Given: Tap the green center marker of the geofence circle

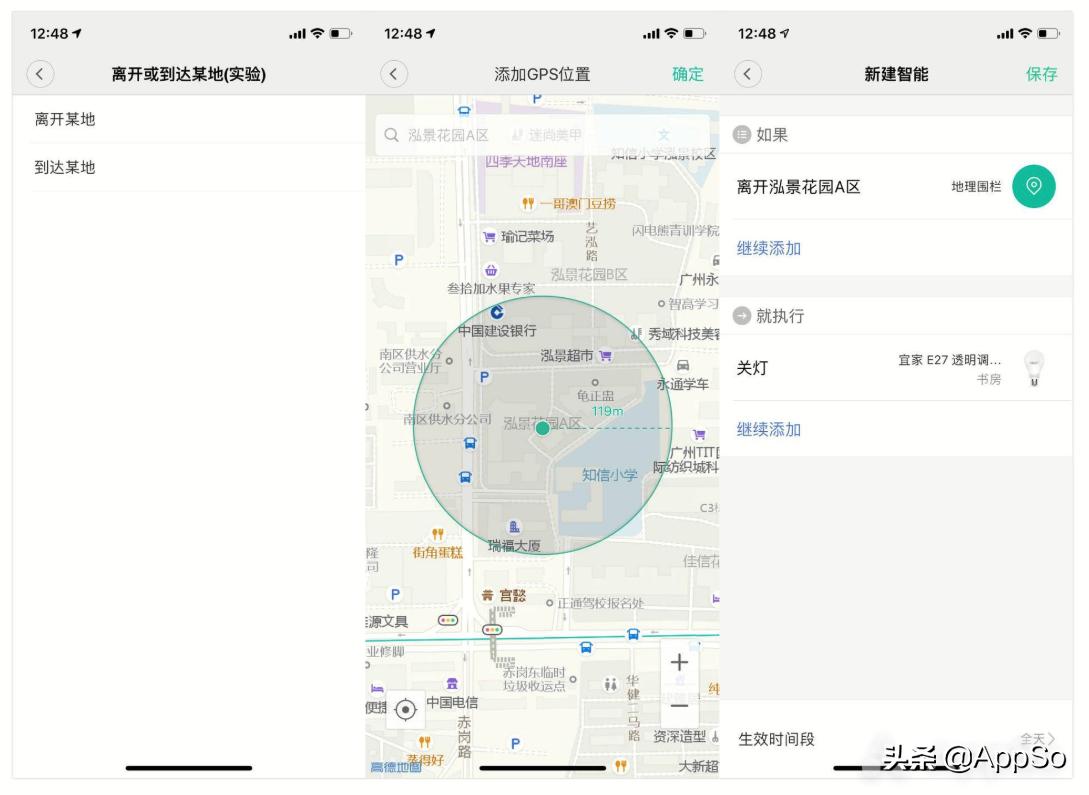Looking at the screenshot, I should [541, 427].
